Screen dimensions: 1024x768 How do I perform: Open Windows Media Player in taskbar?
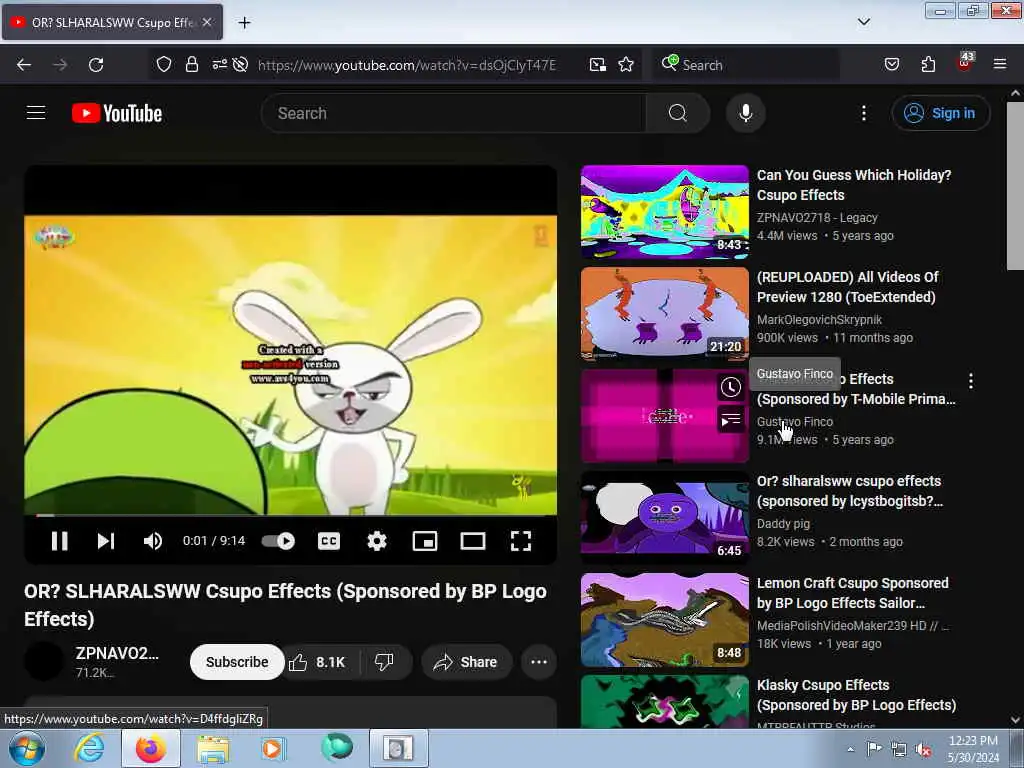(x=272, y=748)
